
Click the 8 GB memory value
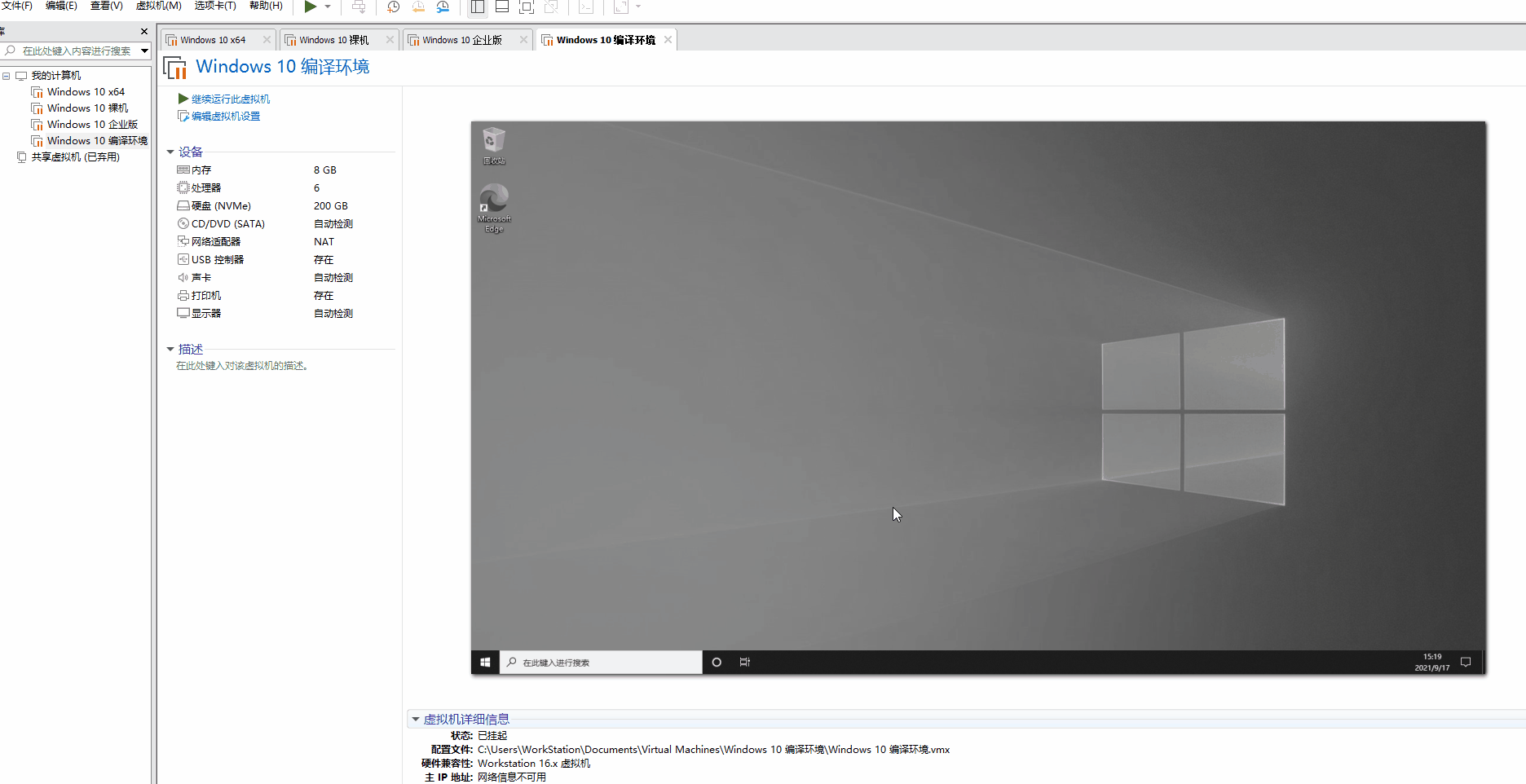click(x=325, y=170)
